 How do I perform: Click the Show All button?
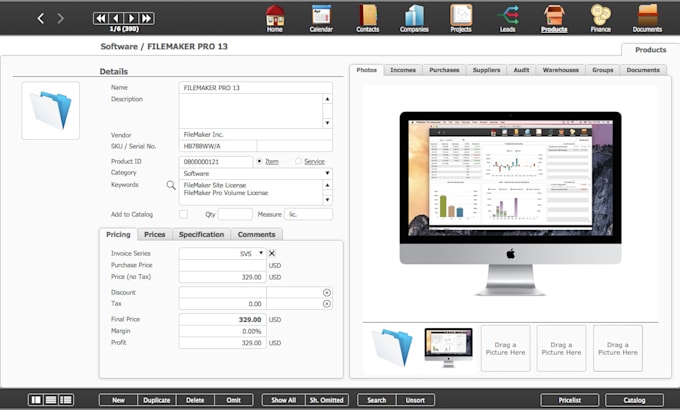pos(284,400)
